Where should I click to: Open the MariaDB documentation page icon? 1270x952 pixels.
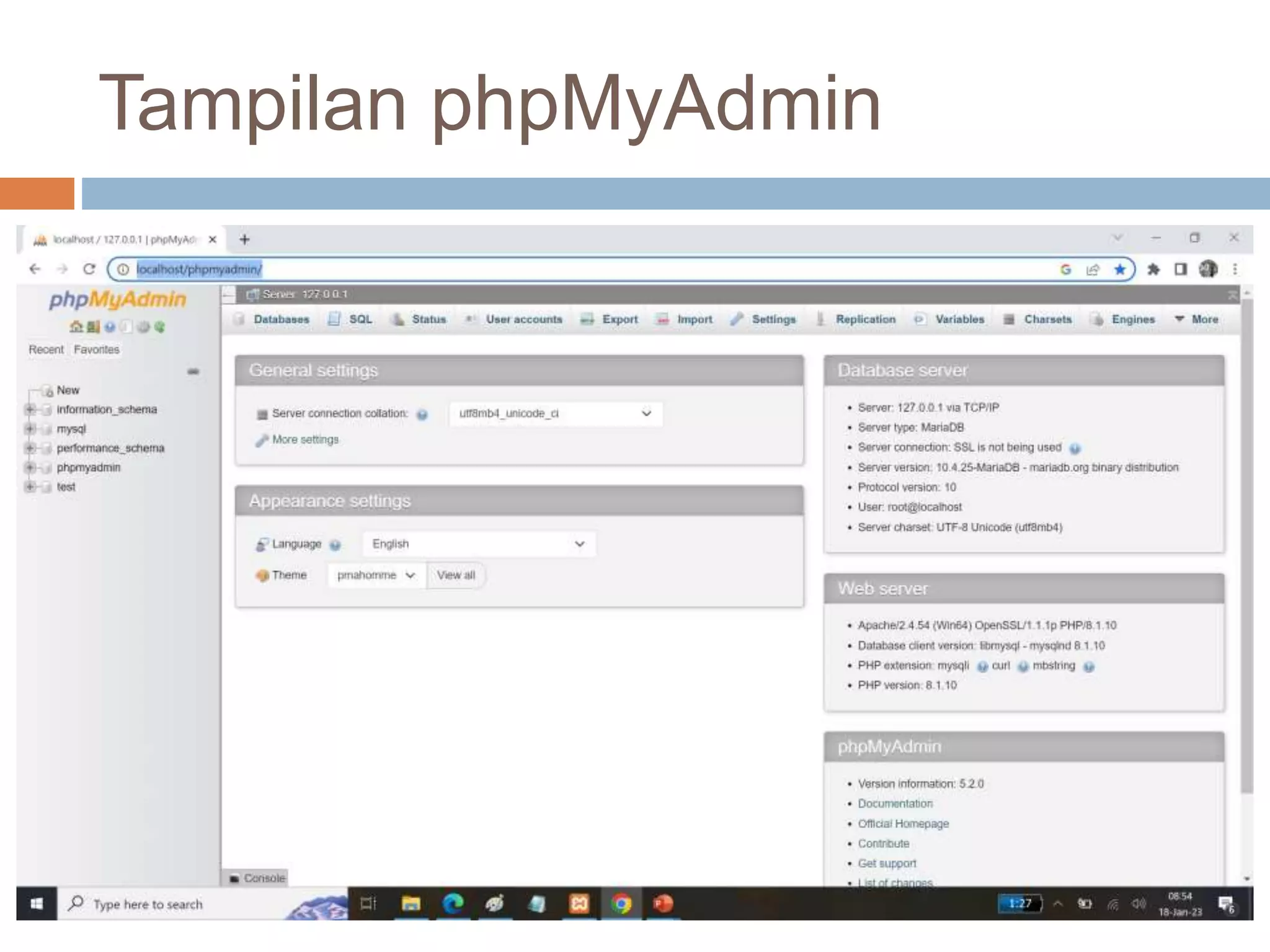click(x=127, y=327)
